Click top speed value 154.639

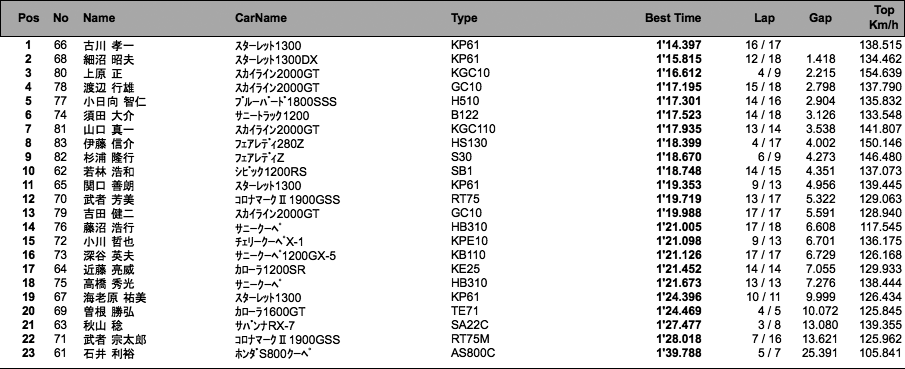coord(880,73)
